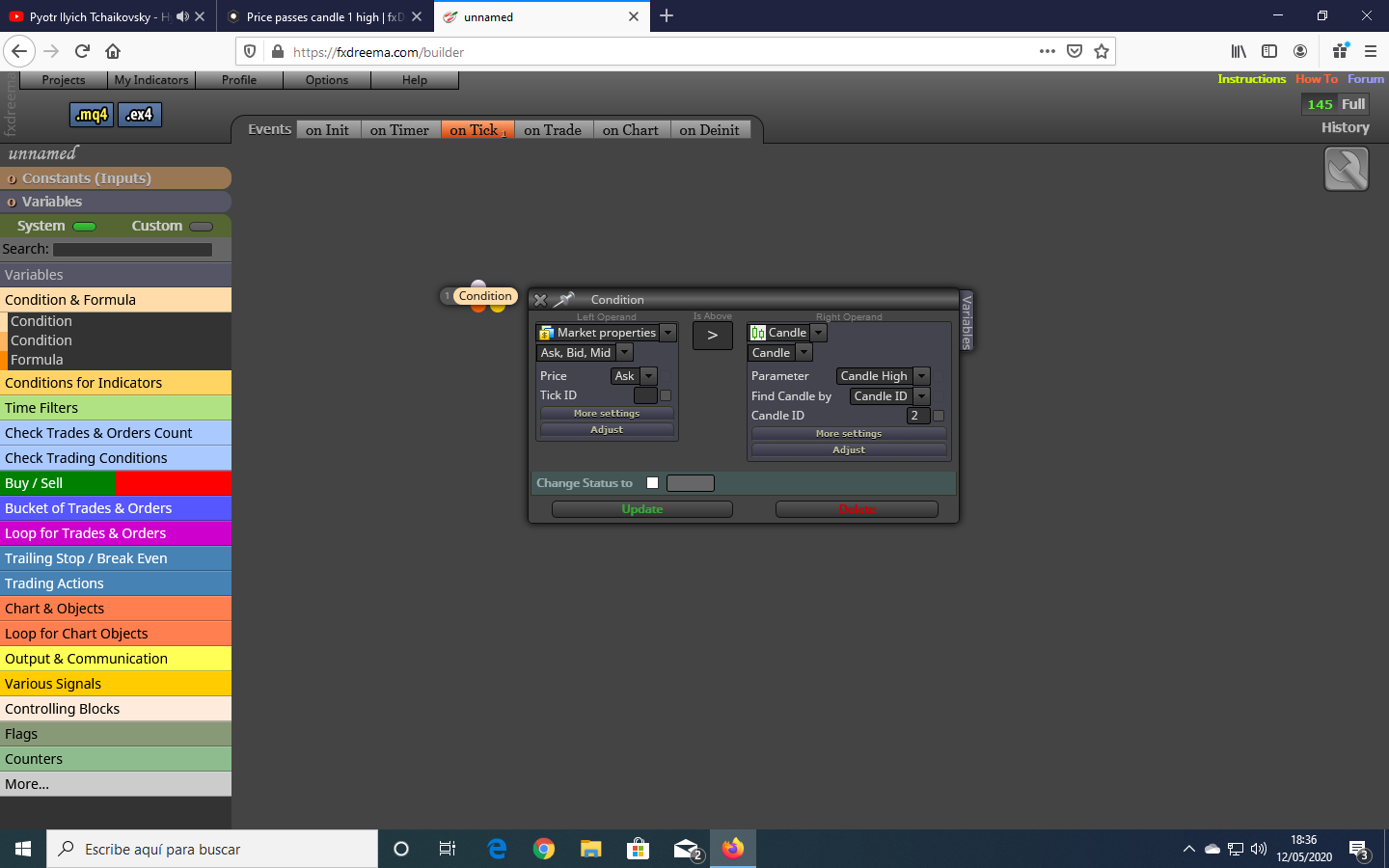Launch Microsoft Edge from the taskbar
Viewport: 1389px width, 868px height.
(497, 849)
